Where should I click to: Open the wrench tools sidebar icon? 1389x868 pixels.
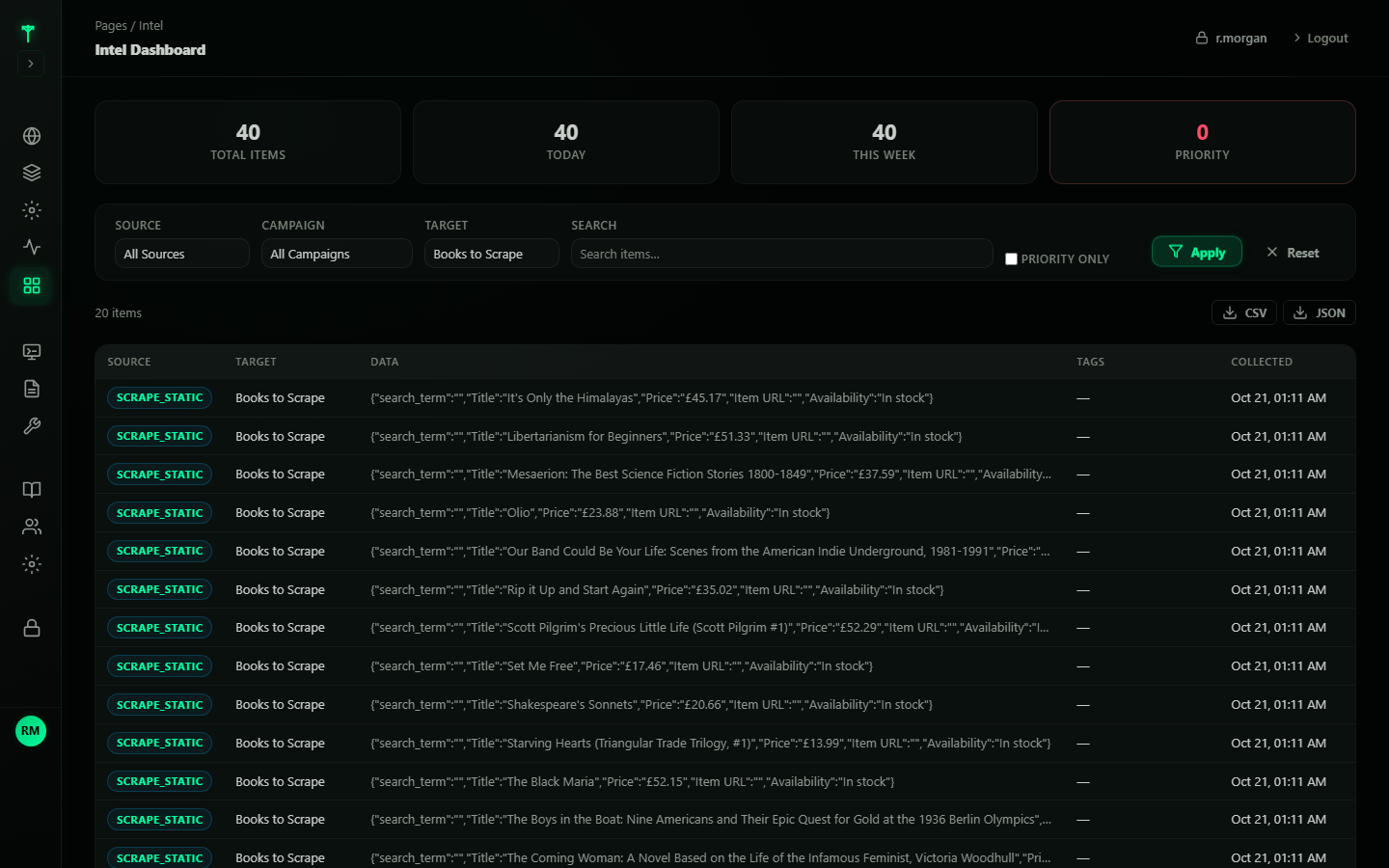point(32,426)
